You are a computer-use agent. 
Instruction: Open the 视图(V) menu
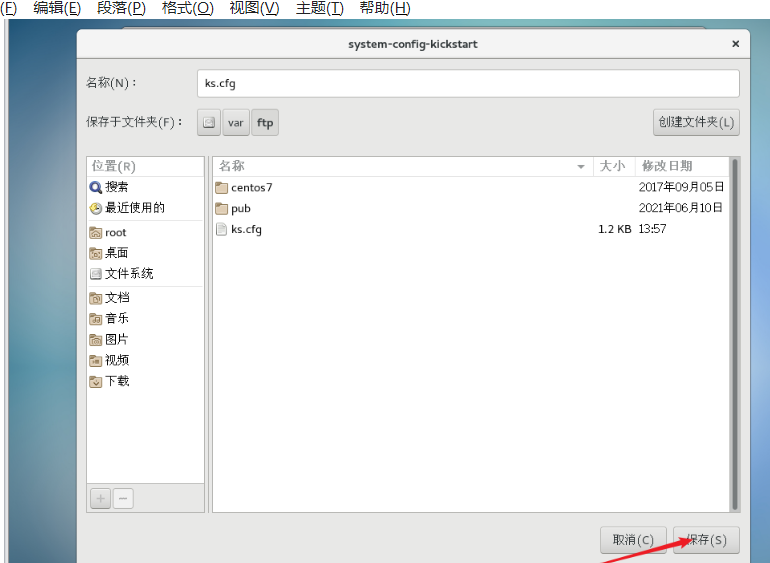tap(254, 8)
